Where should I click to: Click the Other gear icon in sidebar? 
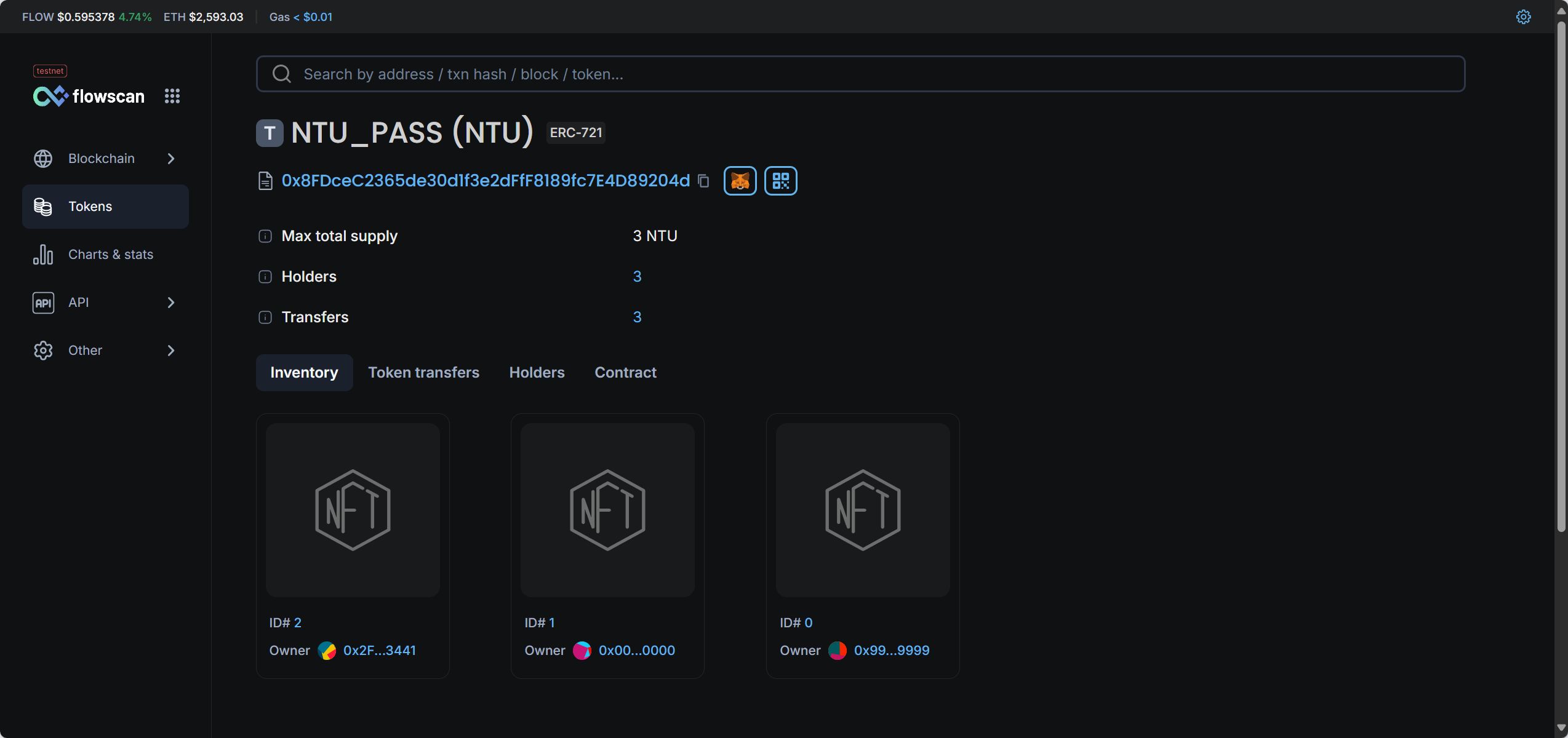tap(43, 351)
